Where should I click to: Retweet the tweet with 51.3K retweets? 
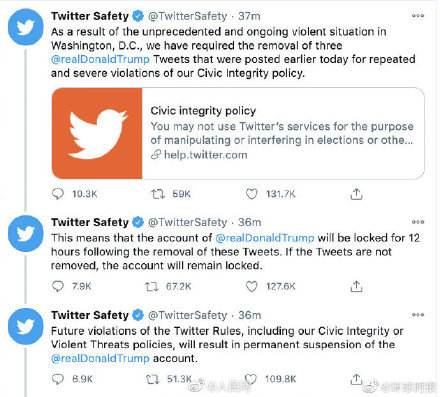[x=153, y=379]
